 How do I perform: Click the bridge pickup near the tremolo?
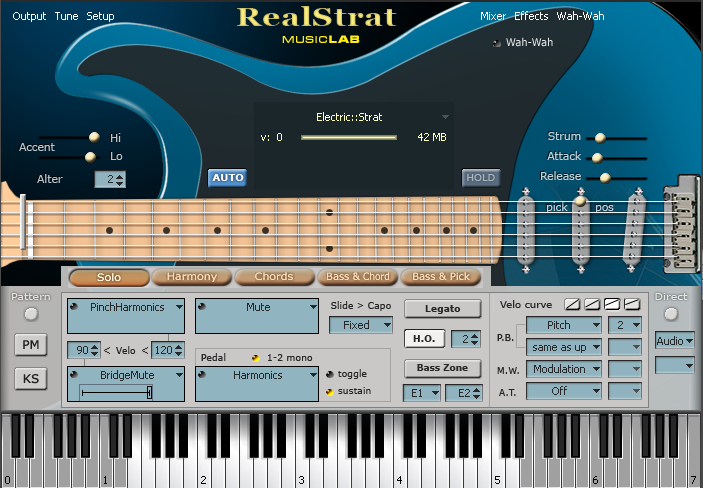tap(635, 230)
